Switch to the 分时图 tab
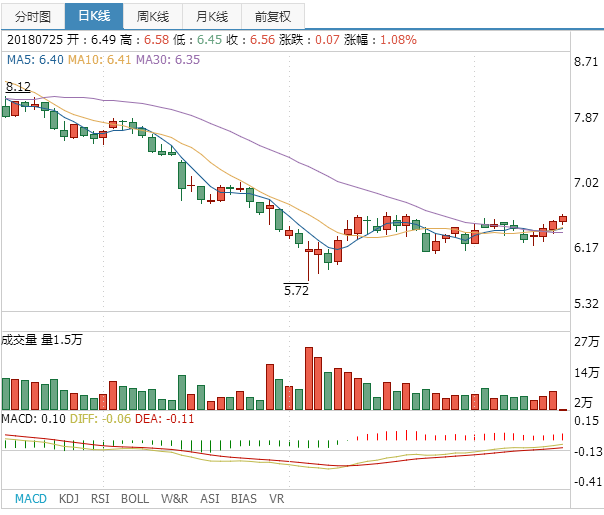This screenshot has width=604, height=515. coord(33,16)
